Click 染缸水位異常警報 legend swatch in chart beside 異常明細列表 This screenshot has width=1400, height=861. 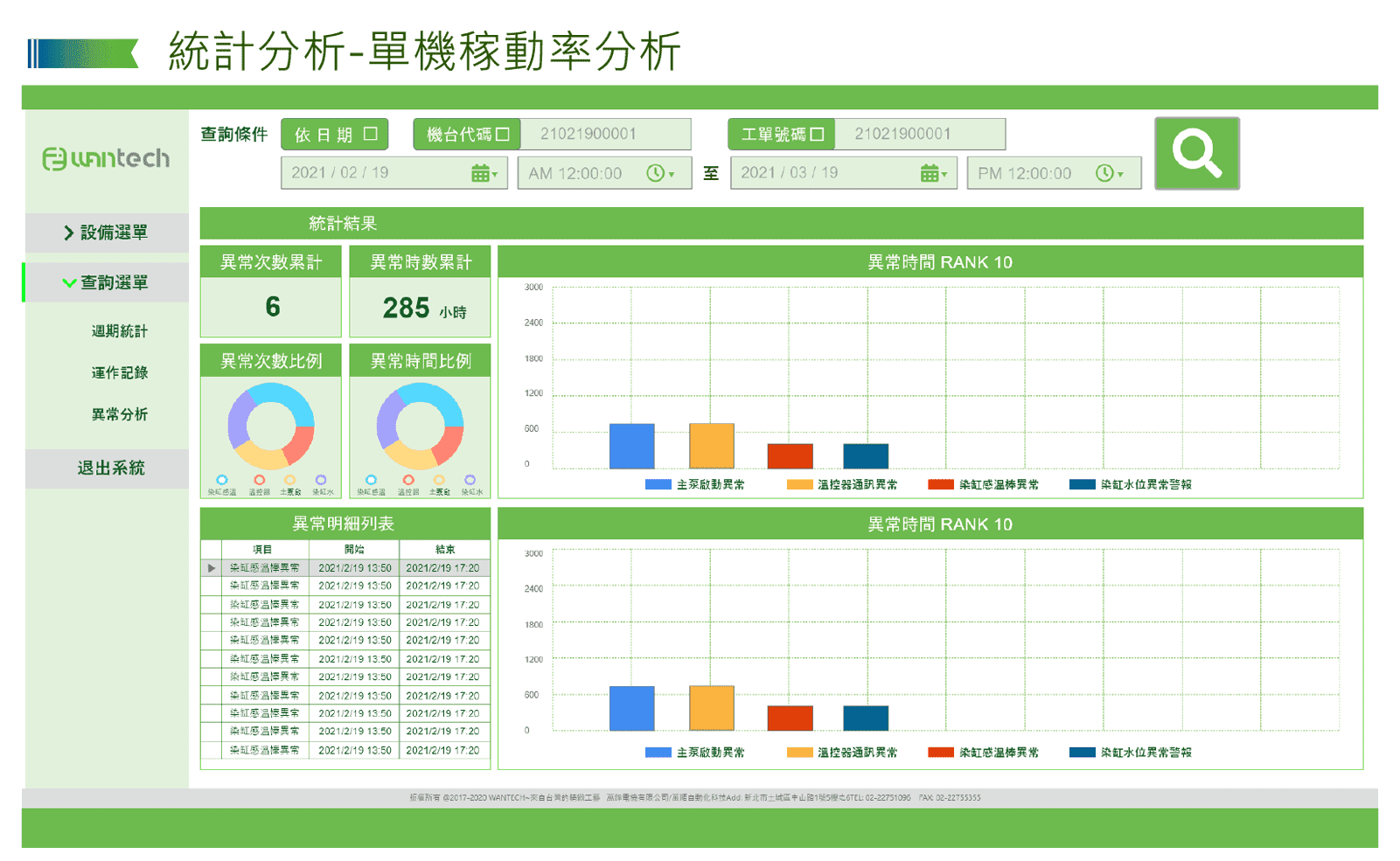(x=1083, y=753)
